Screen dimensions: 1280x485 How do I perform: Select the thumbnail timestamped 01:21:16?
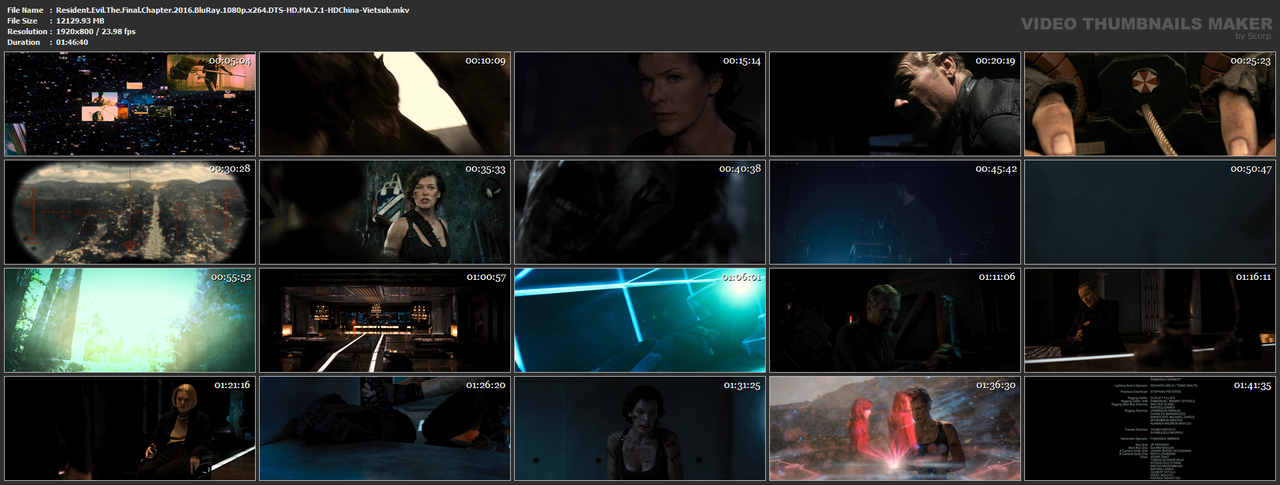[130, 428]
